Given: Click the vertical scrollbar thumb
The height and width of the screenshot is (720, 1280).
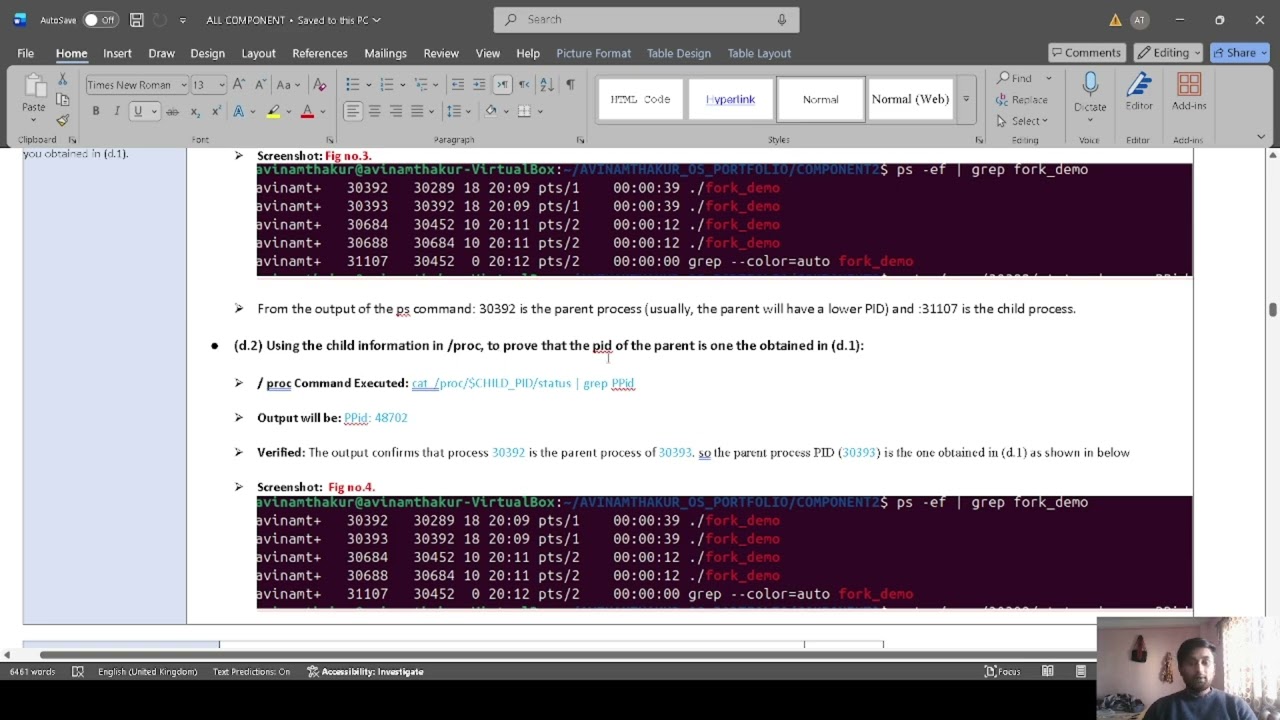Looking at the screenshot, I should pyautogui.click(x=1272, y=310).
